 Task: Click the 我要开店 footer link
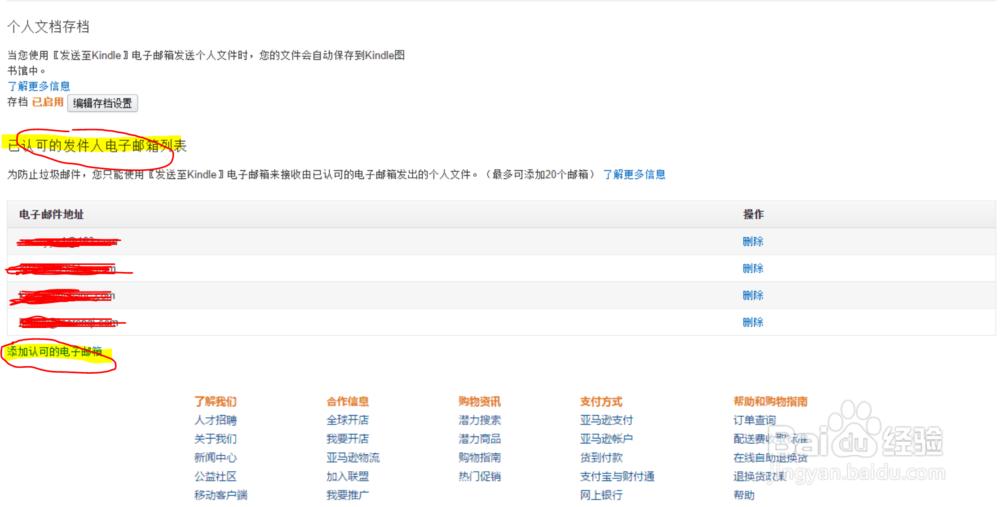(348, 439)
